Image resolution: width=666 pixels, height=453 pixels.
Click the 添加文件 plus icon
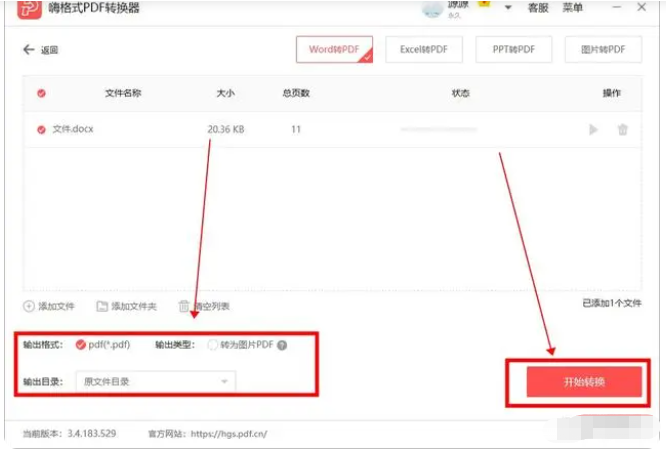29,306
